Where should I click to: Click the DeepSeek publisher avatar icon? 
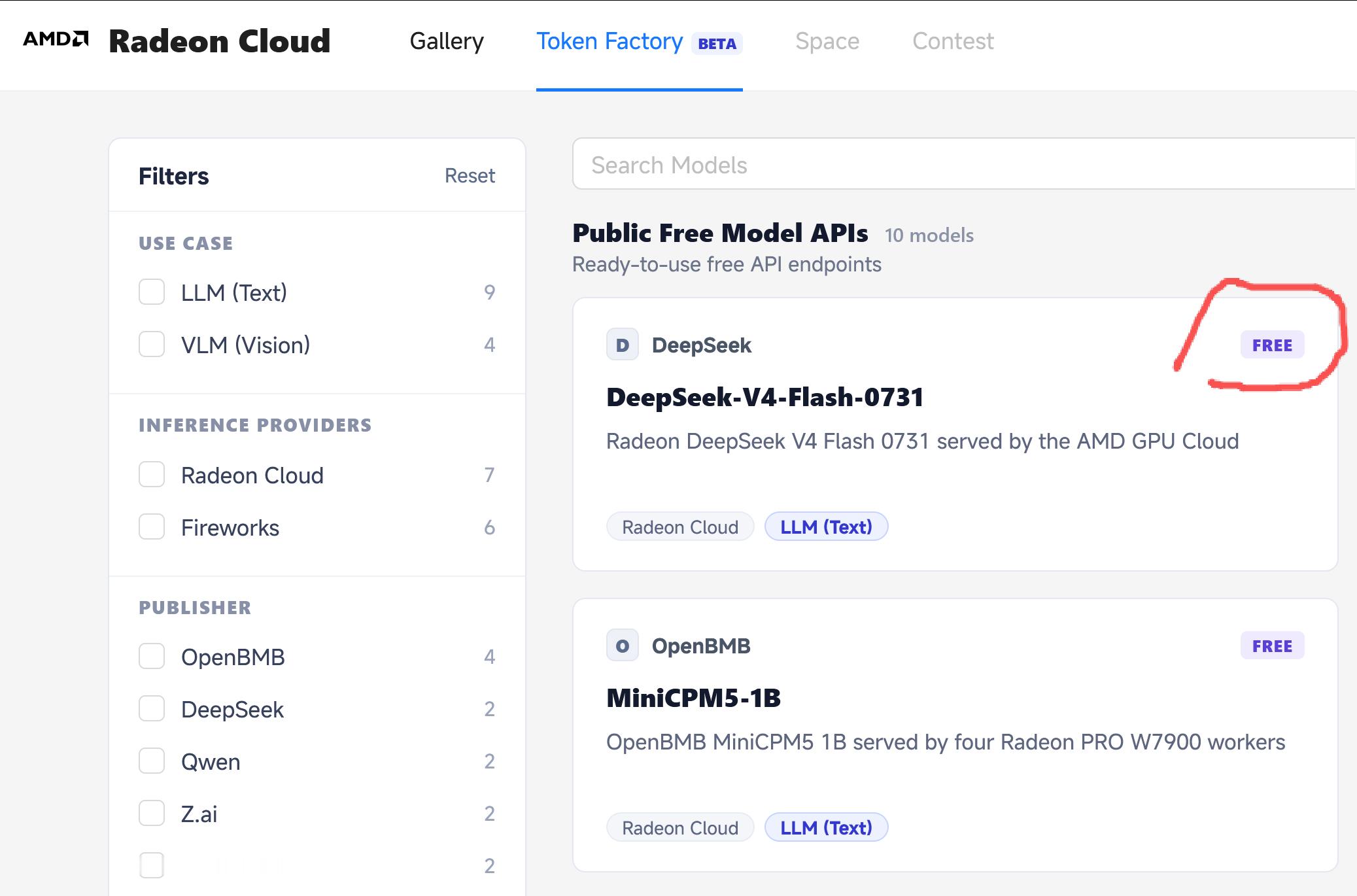pyautogui.click(x=623, y=345)
